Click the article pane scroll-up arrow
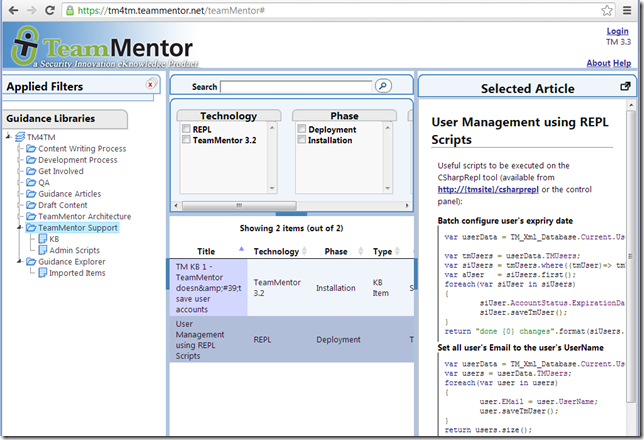 tap(631, 105)
